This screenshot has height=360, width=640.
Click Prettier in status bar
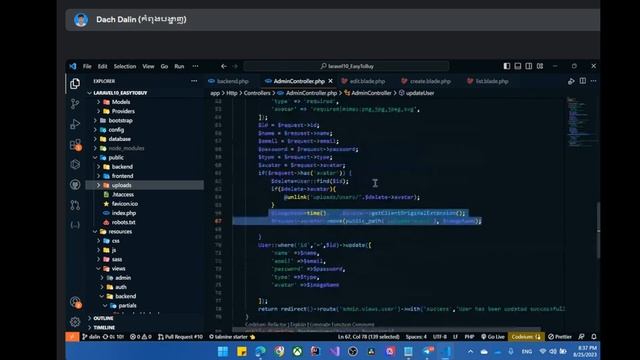click(560, 337)
